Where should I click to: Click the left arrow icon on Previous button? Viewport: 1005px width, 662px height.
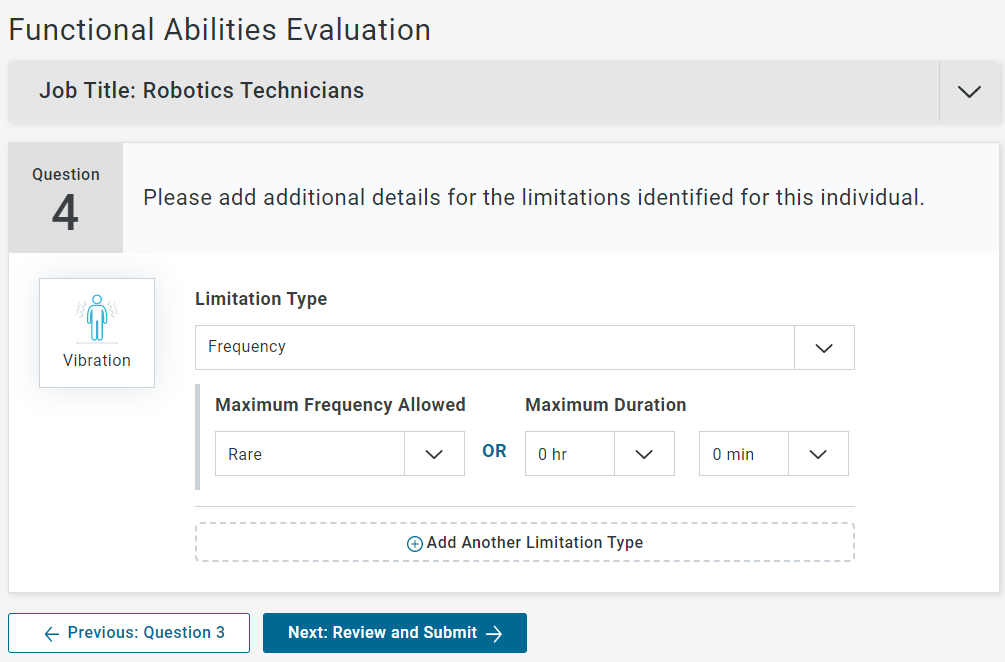point(52,633)
